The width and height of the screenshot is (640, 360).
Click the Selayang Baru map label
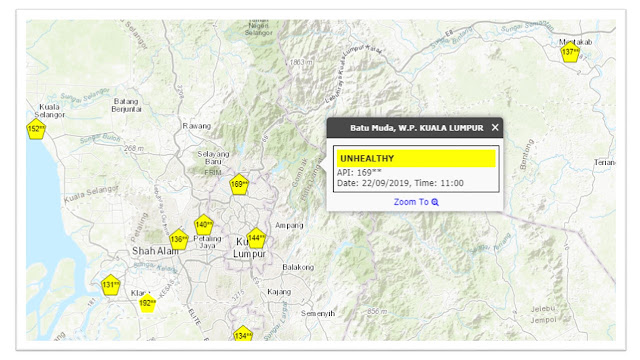coord(213,158)
